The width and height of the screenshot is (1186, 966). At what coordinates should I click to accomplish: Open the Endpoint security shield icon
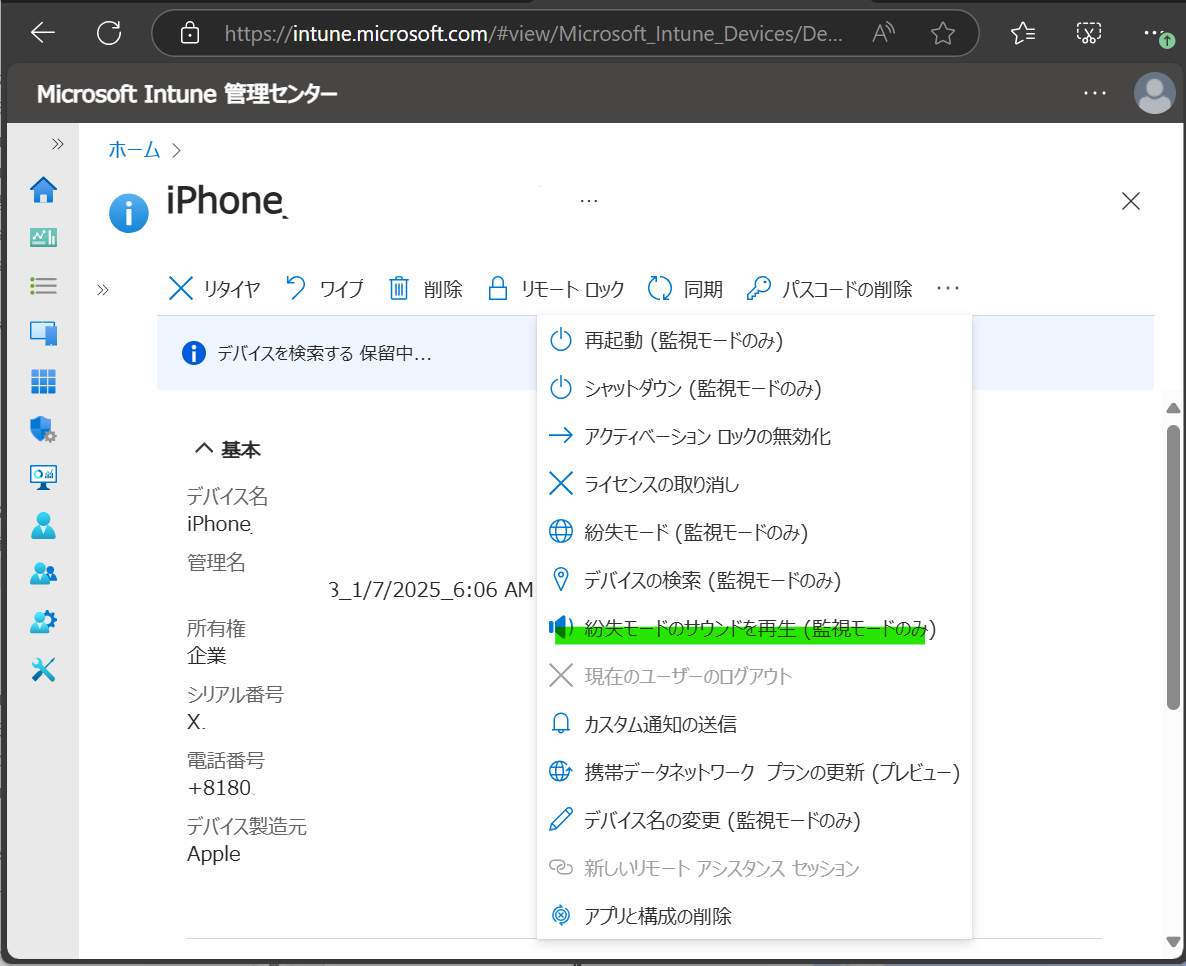[x=43, y=429]
